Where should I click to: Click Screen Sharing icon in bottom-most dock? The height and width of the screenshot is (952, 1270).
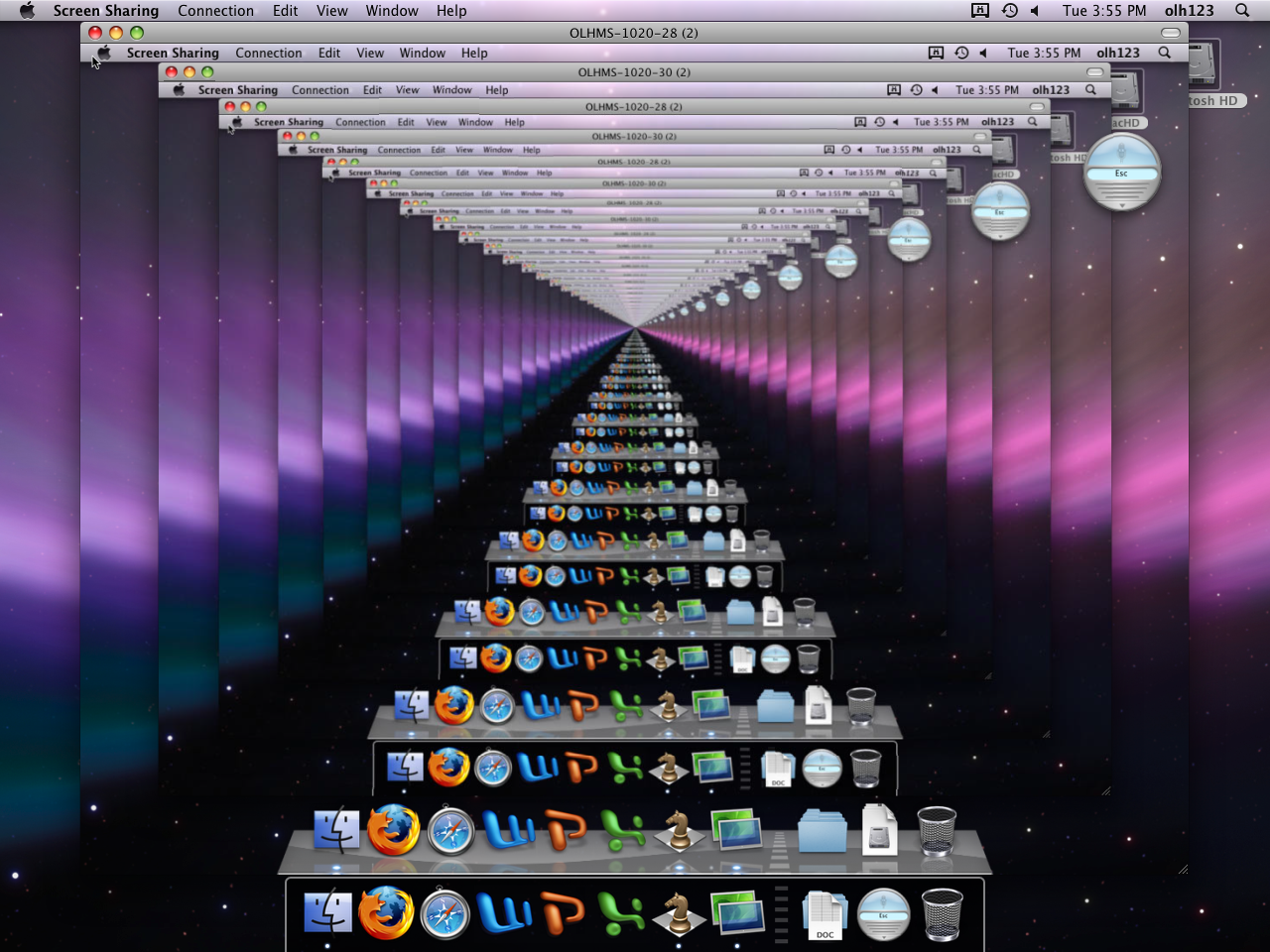[x=737, y=912]
